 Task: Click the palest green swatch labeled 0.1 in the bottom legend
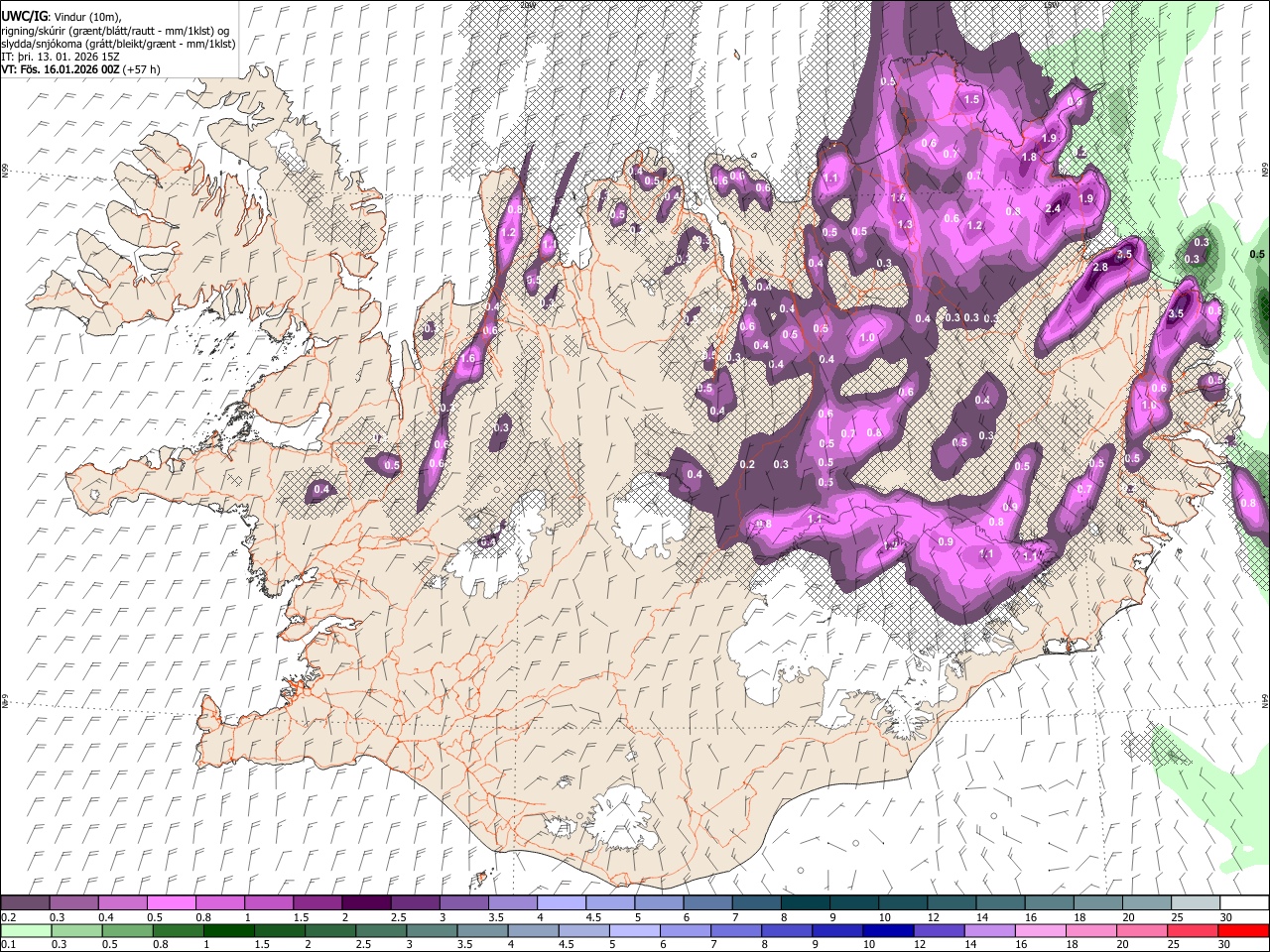pos(26,930)
